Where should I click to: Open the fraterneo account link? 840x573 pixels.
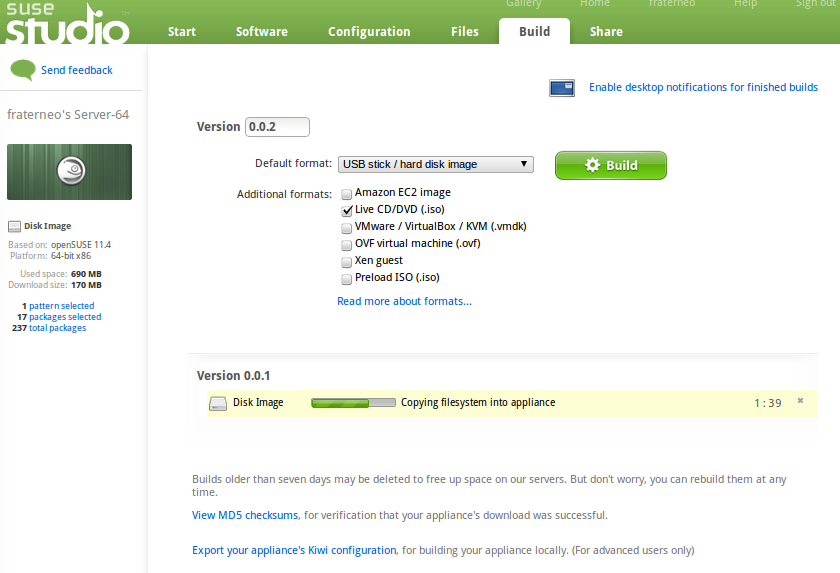click(x=672, y=4)
